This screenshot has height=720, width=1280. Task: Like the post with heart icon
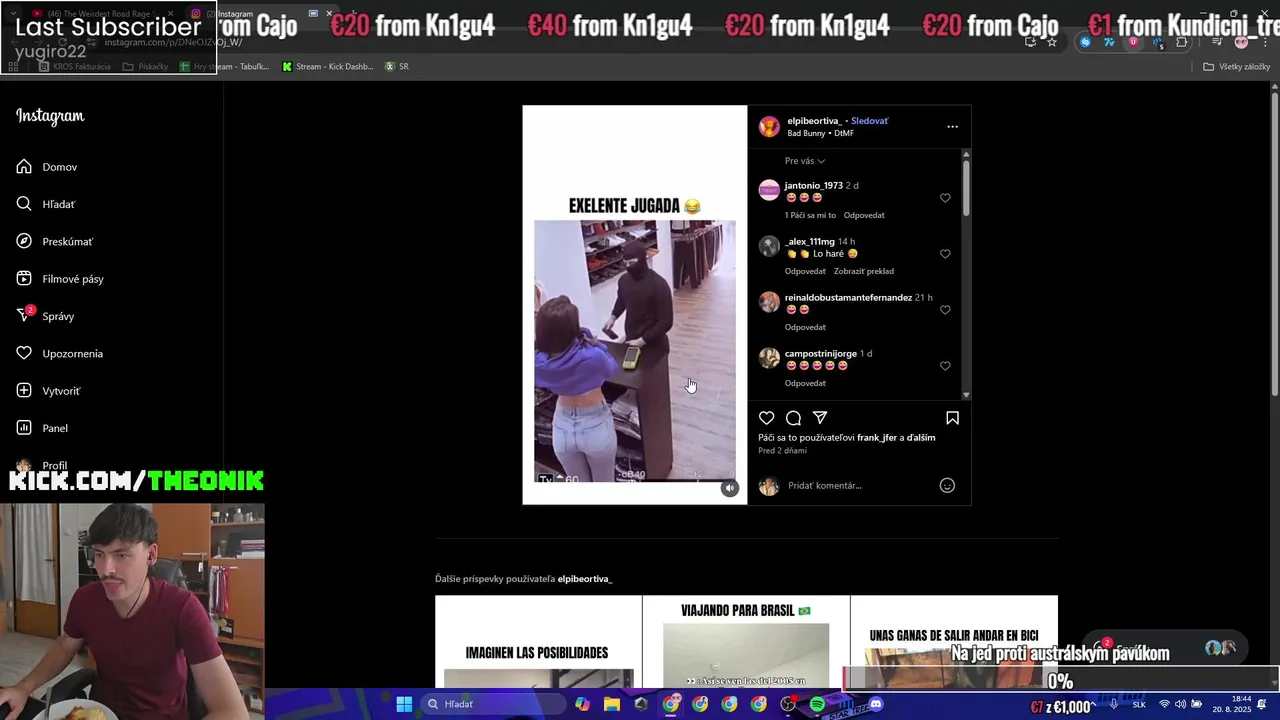point(766,418)
